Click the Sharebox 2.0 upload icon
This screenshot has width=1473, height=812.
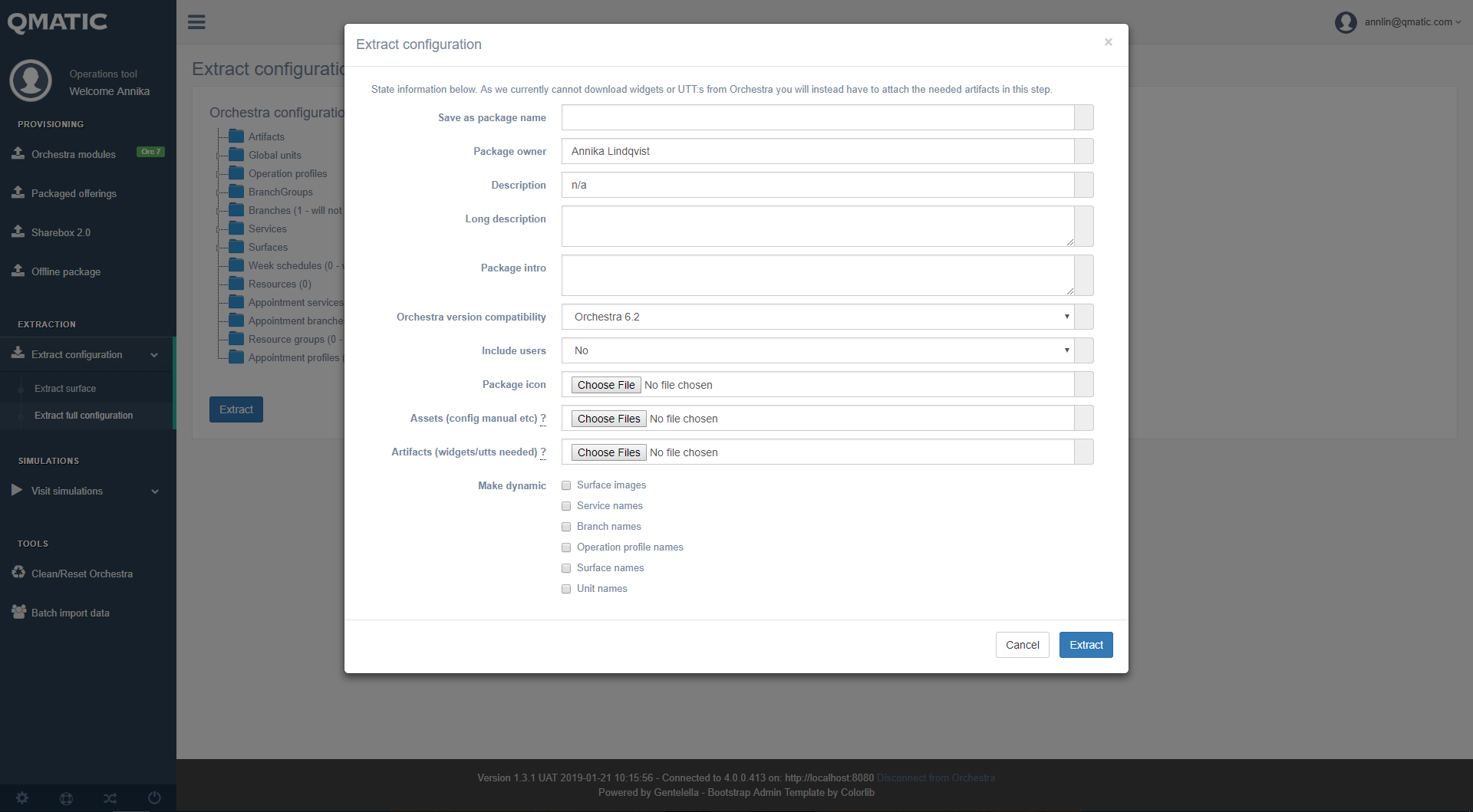pos(18,232)
